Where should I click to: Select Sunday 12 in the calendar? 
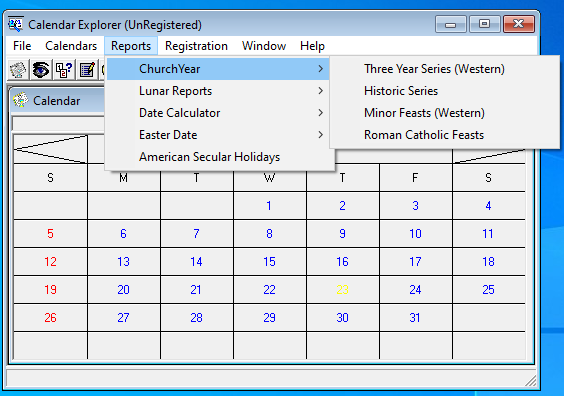click(x=50, y=262)
